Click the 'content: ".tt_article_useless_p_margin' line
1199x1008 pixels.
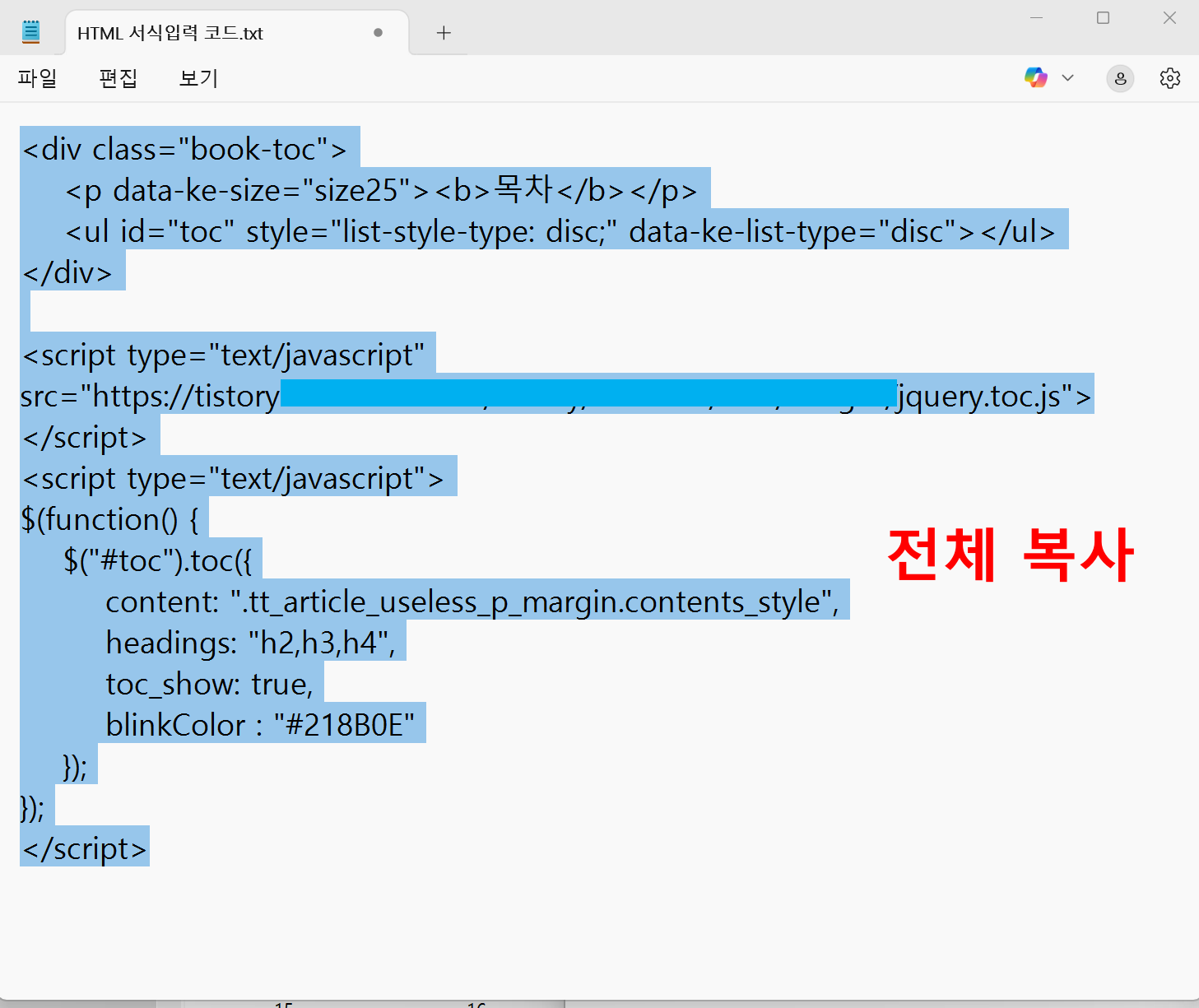(x=472, y=602)
